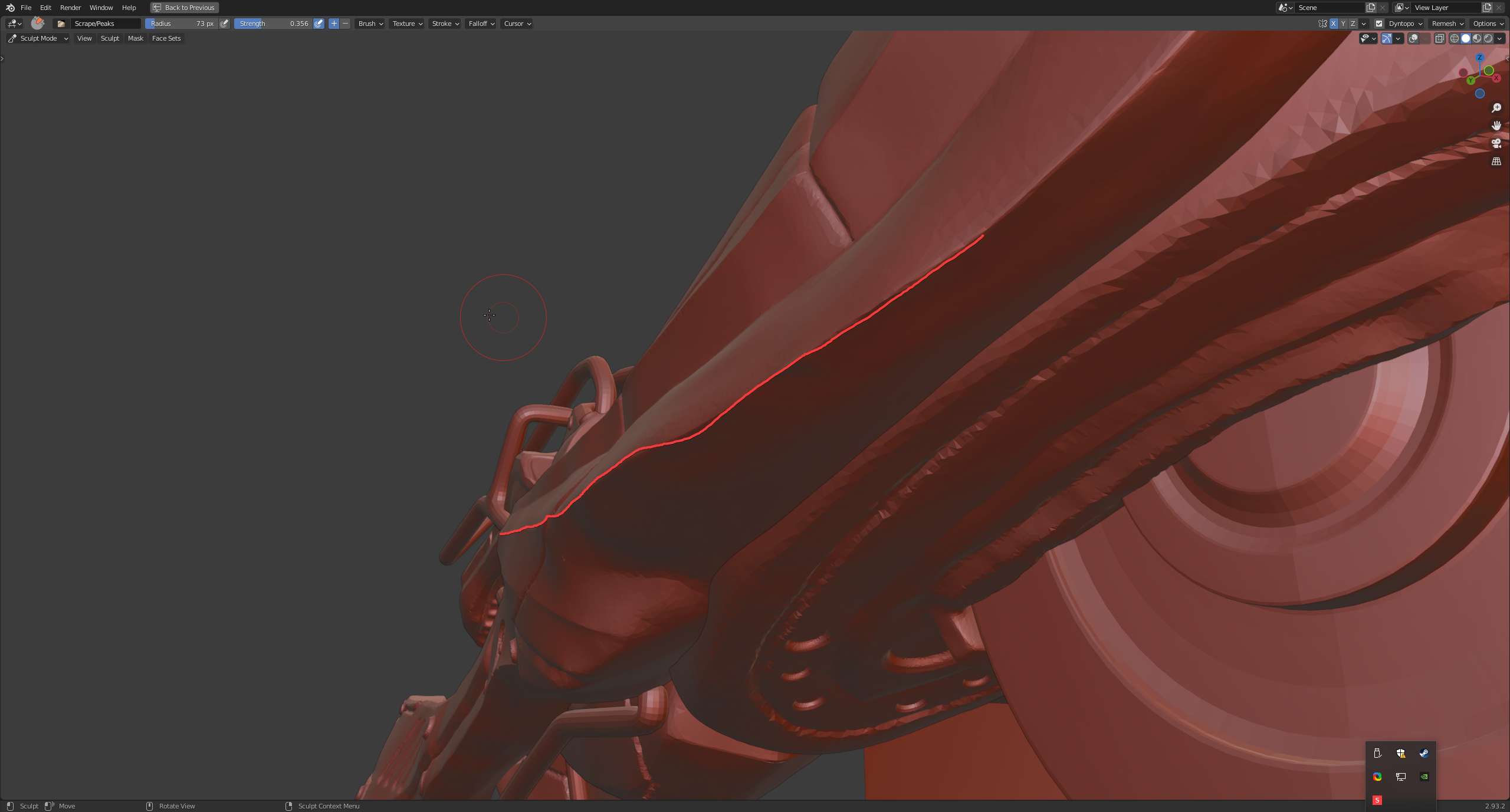Open the Face Sets menu
This screenshot has height=812, width=1510.
[166, 38]
